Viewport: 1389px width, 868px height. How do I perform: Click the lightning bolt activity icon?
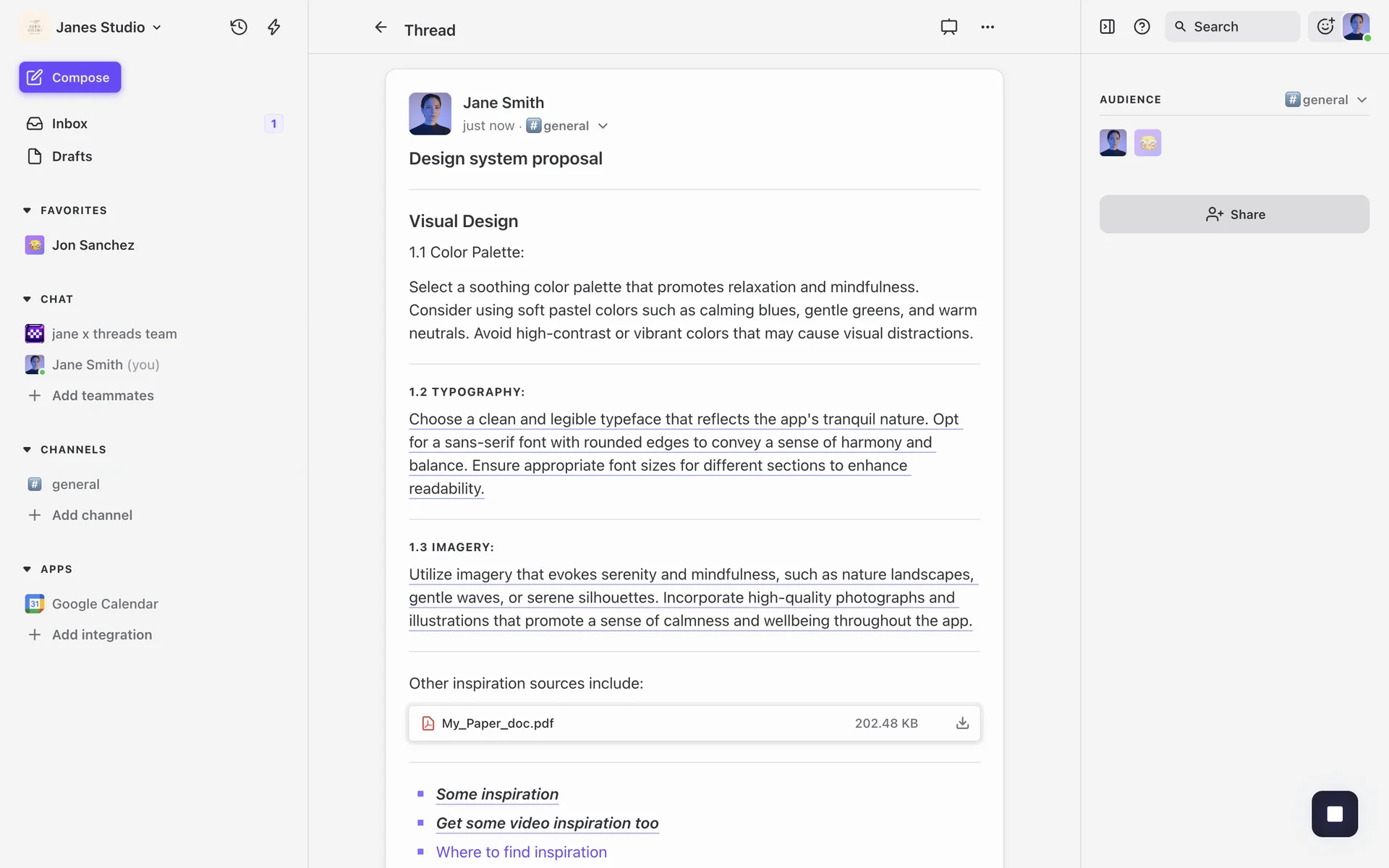pos(273,27)
